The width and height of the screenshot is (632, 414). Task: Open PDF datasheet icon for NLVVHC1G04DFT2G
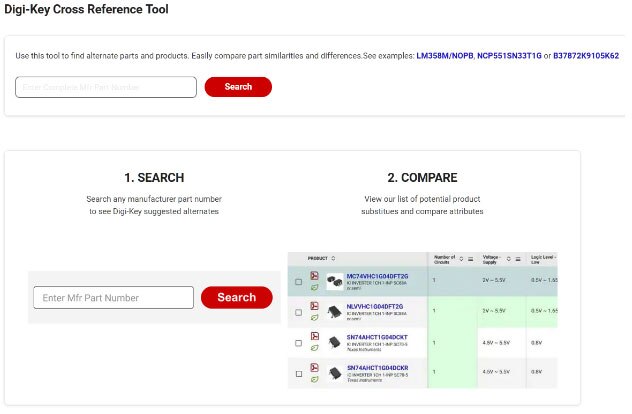[314, 306]
